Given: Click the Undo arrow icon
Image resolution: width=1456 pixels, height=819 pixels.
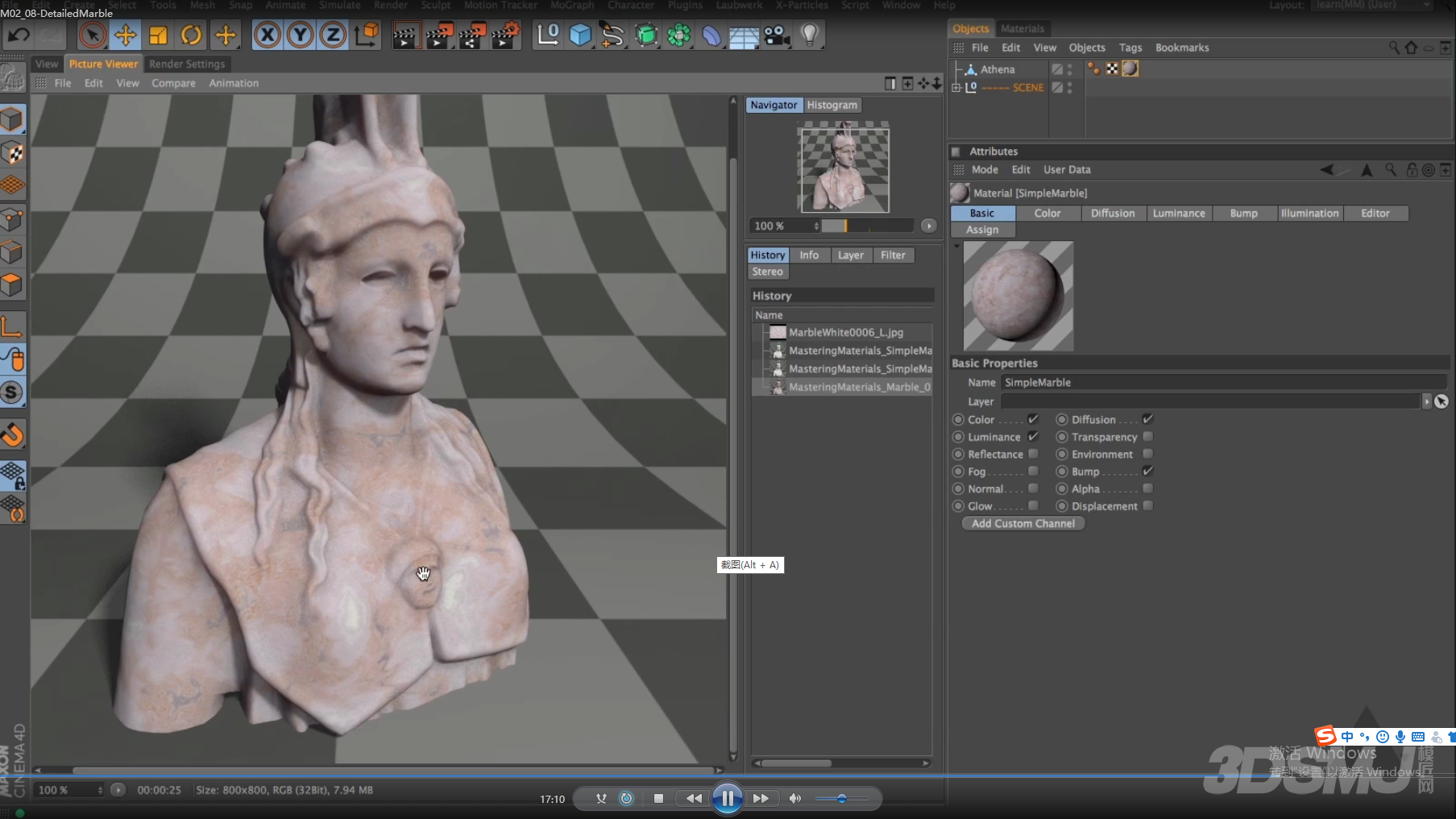Looking at the screenshot, I should tap(19, 35).
